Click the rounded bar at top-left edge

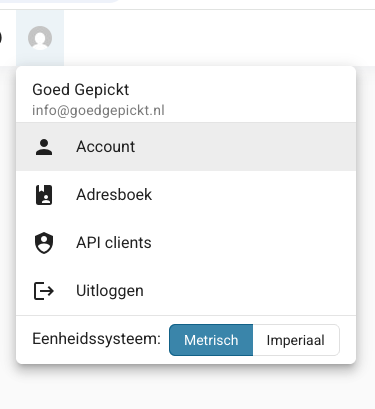[60, 1]
